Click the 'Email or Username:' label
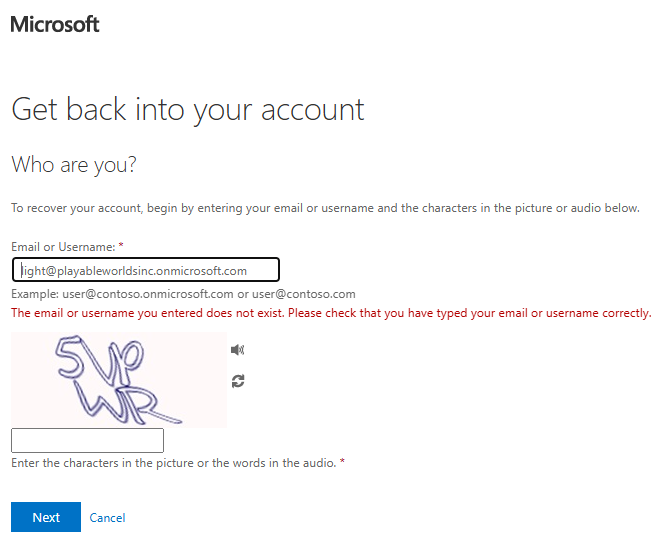 point(63,247)
